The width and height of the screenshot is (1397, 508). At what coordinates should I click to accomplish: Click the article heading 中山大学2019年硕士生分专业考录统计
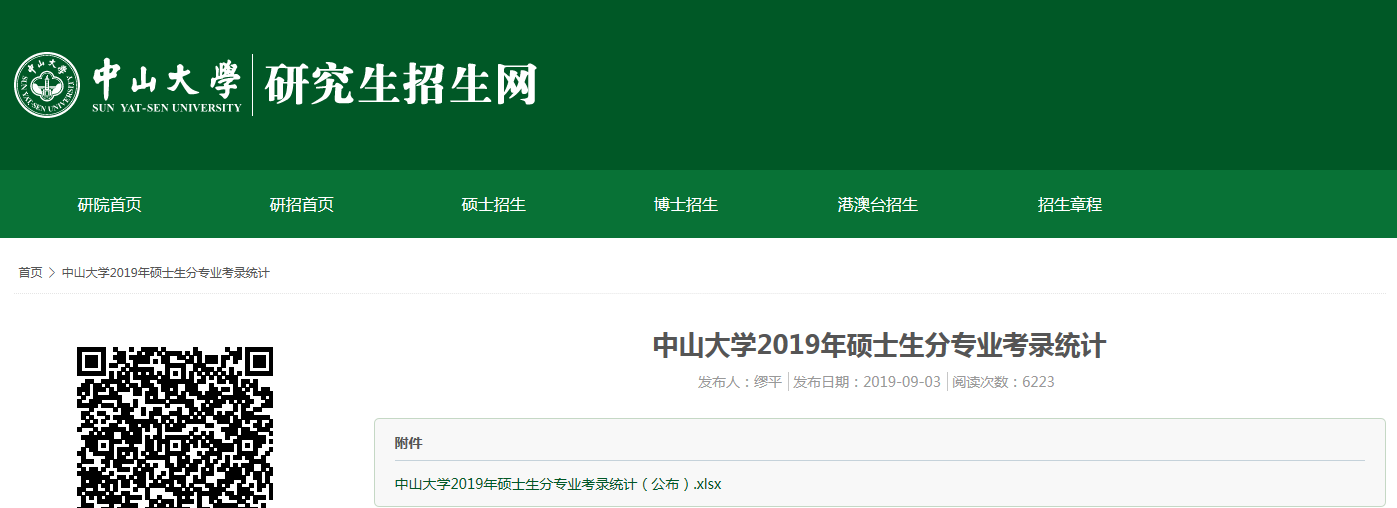tap(879, 346)
